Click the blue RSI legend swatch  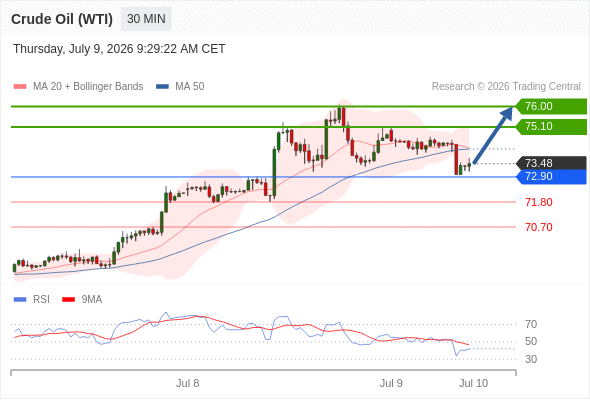coord(20,300)
